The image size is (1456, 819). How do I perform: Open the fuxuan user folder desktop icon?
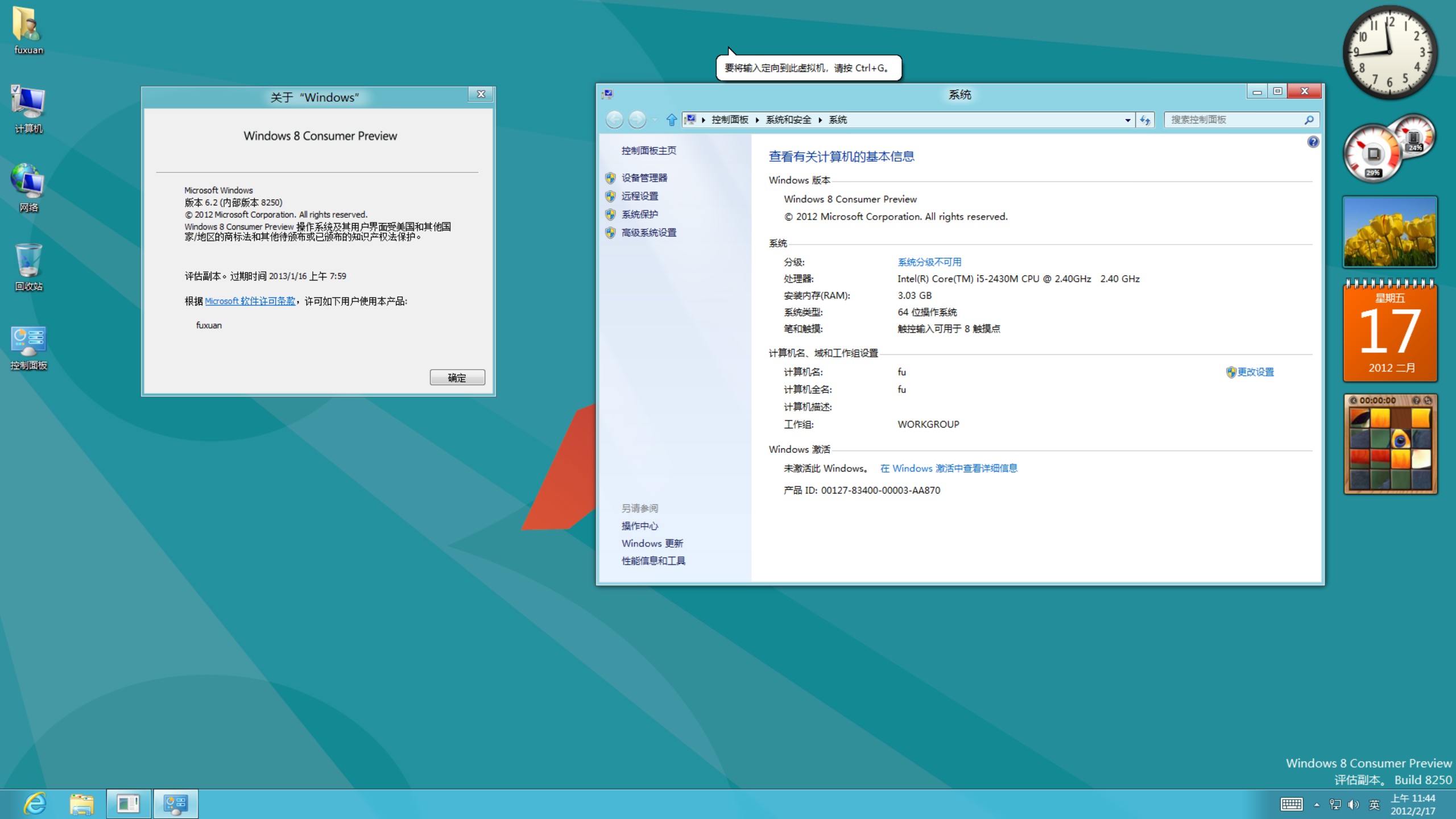click(28, 31)
